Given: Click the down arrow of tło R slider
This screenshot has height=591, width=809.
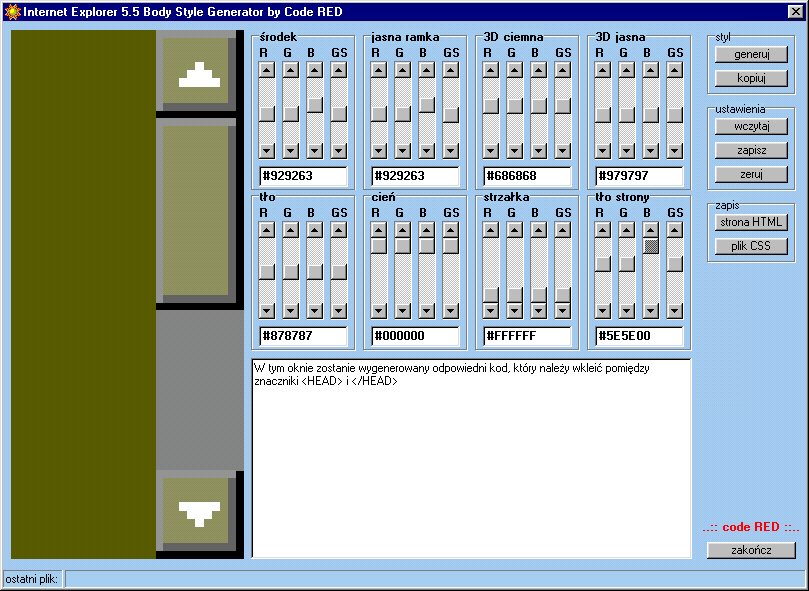Looking at the screenshot, I should point(267,311).
